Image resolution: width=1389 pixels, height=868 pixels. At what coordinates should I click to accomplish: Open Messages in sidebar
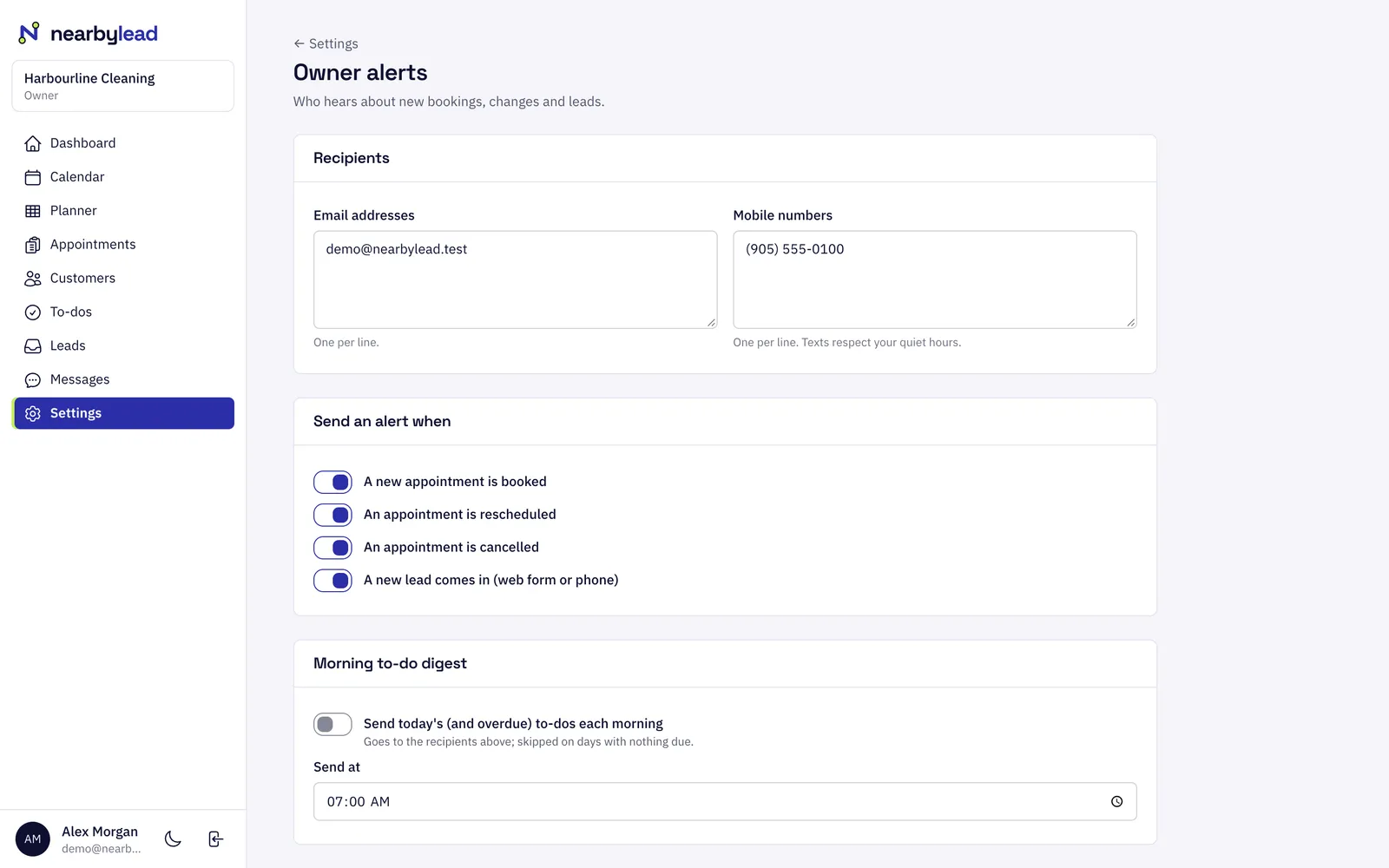124,380
